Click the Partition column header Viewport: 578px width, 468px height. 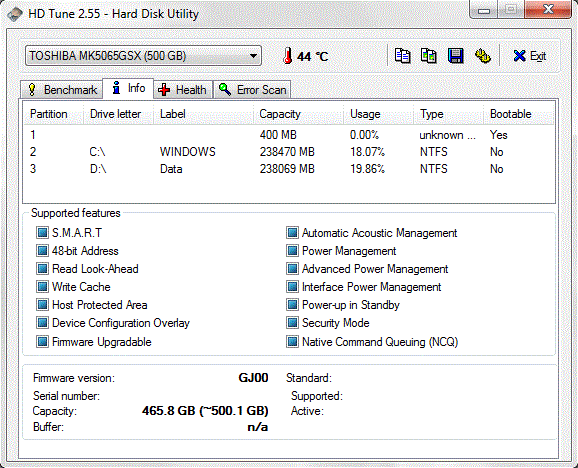coord(53,114)
